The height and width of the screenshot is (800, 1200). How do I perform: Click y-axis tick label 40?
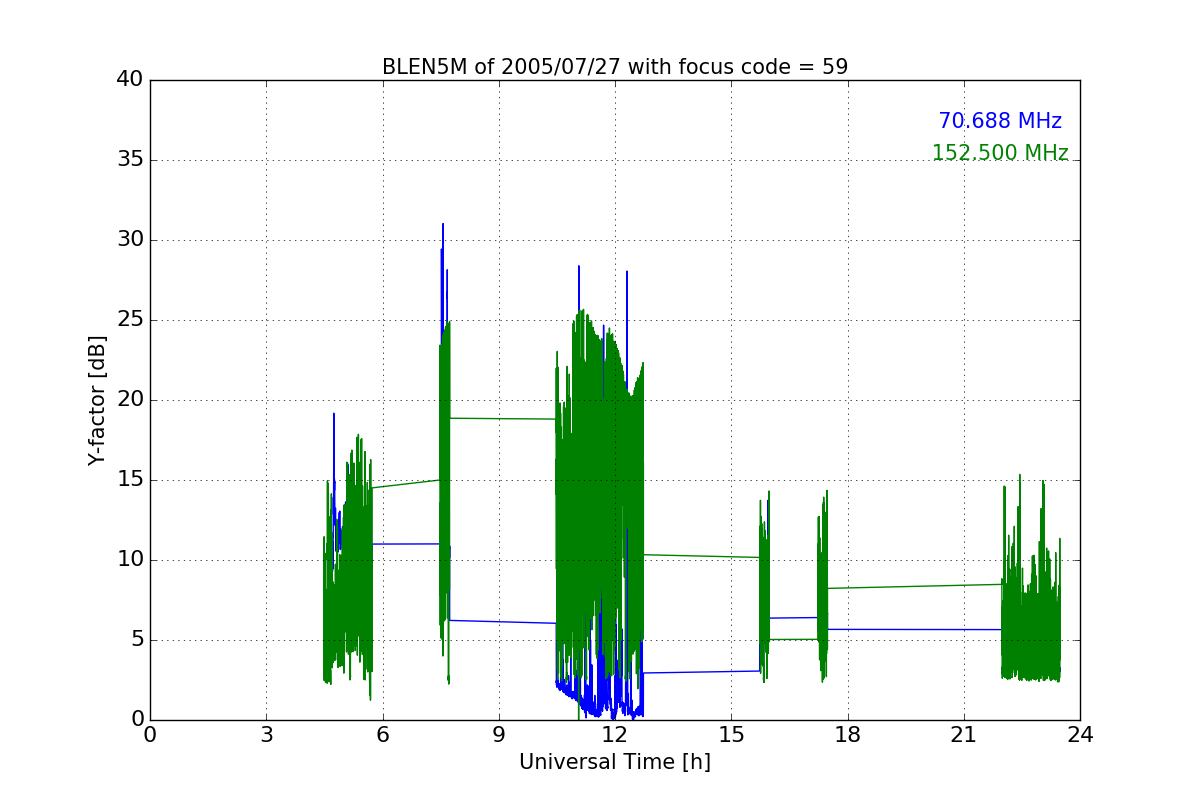coord(130,80)
